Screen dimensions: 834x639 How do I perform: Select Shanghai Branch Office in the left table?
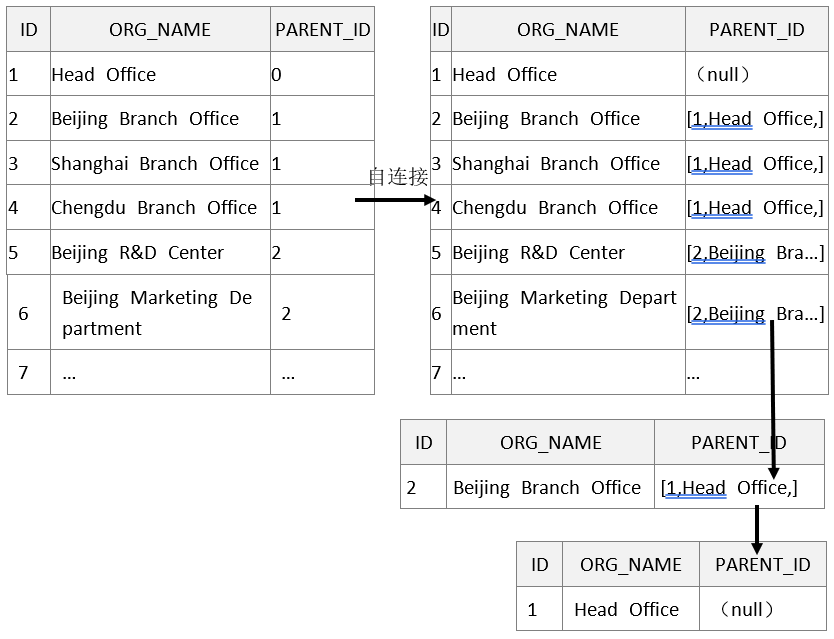click(155, 164)
